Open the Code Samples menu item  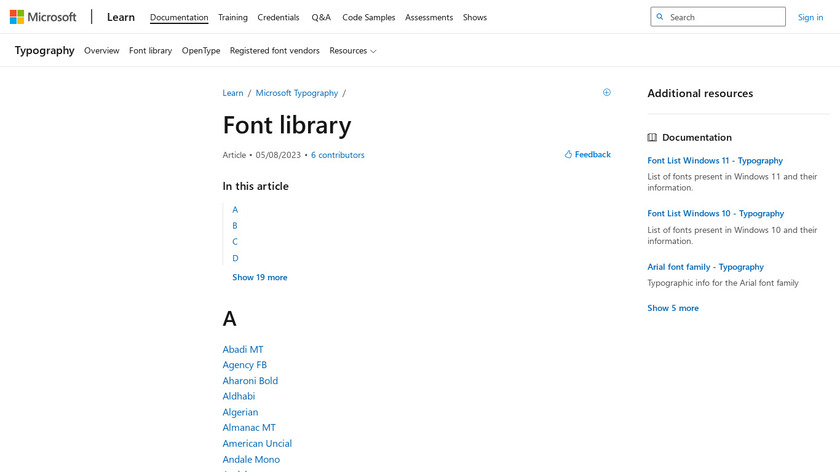[369, 17]
